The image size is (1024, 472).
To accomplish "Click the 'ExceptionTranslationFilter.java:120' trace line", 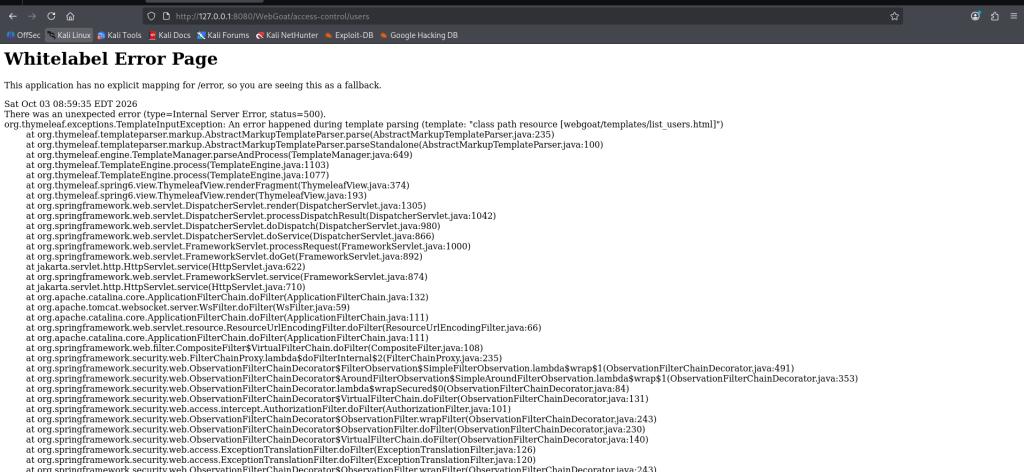I will click(281, 460).
